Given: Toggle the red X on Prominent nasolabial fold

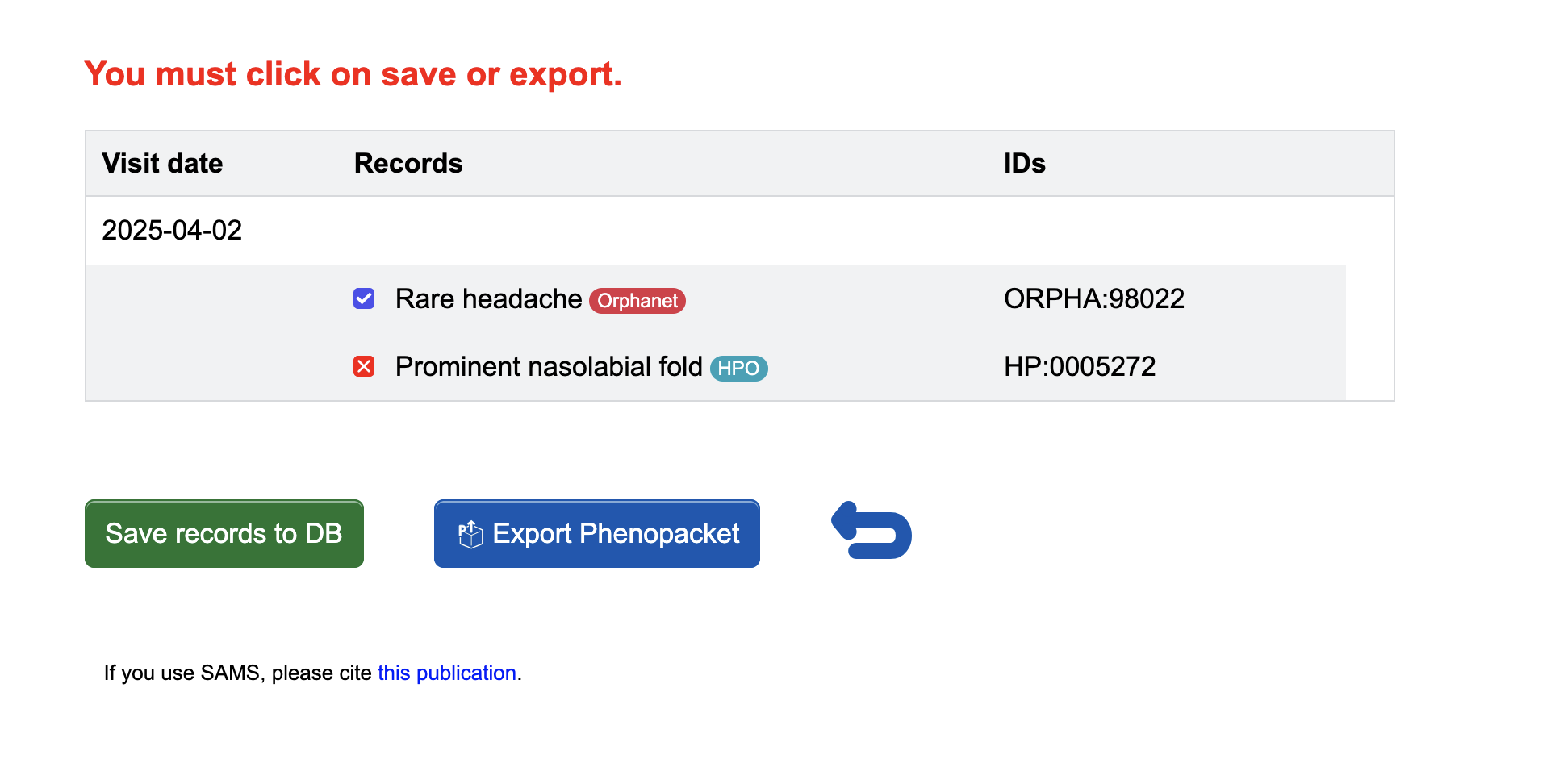Looking at the screenshot, I should 364,367.
